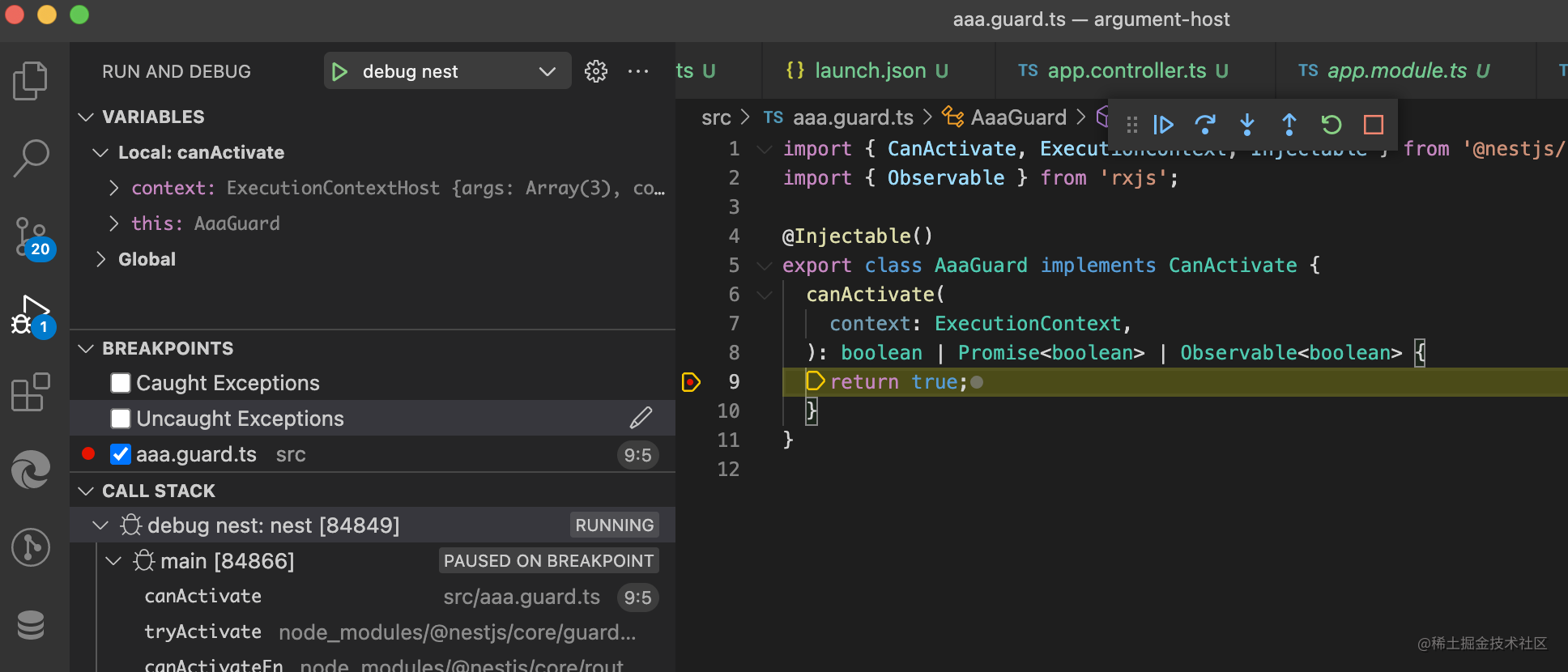Enable Uncaught Exceptions breakpoint checkbox

(x=121, y=419)
